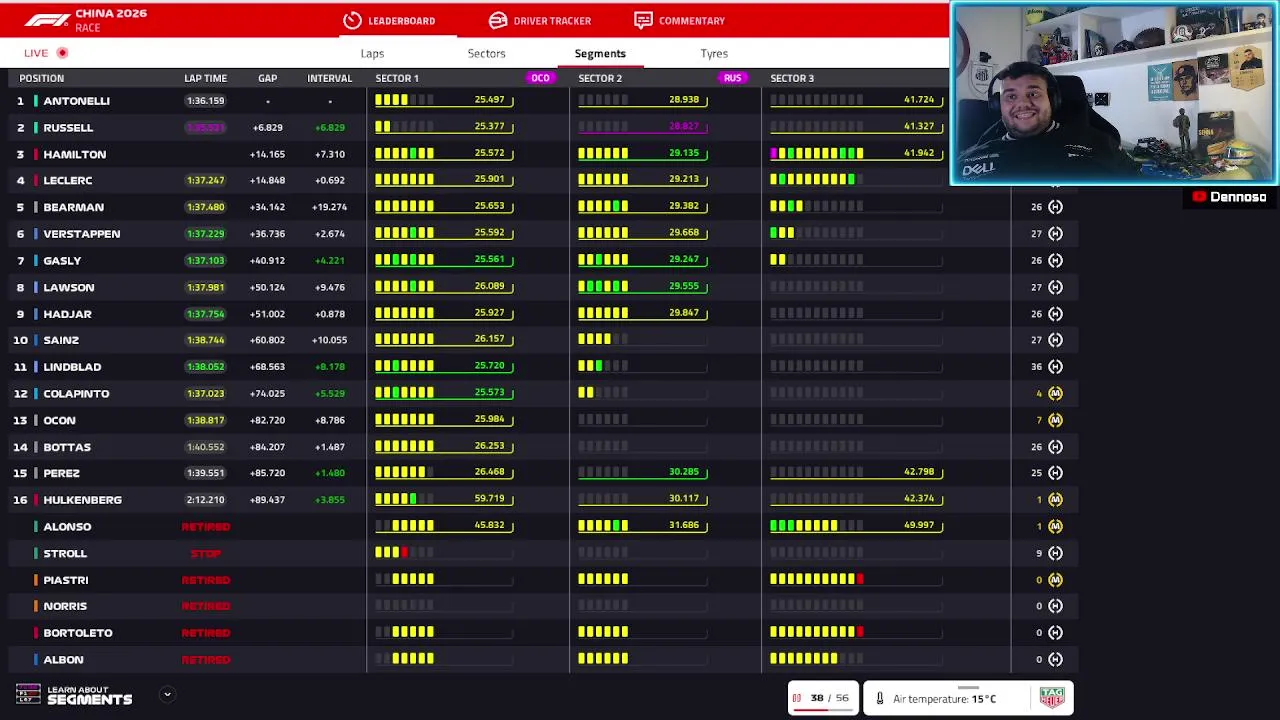Click the Sector 3 column header
The image size is (1280, 720).
coord(792,78)
